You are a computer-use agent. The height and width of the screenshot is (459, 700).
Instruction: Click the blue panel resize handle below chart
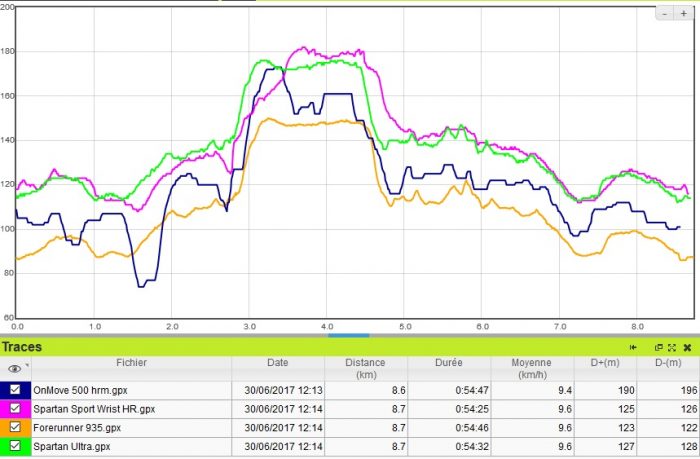point(348,335)
